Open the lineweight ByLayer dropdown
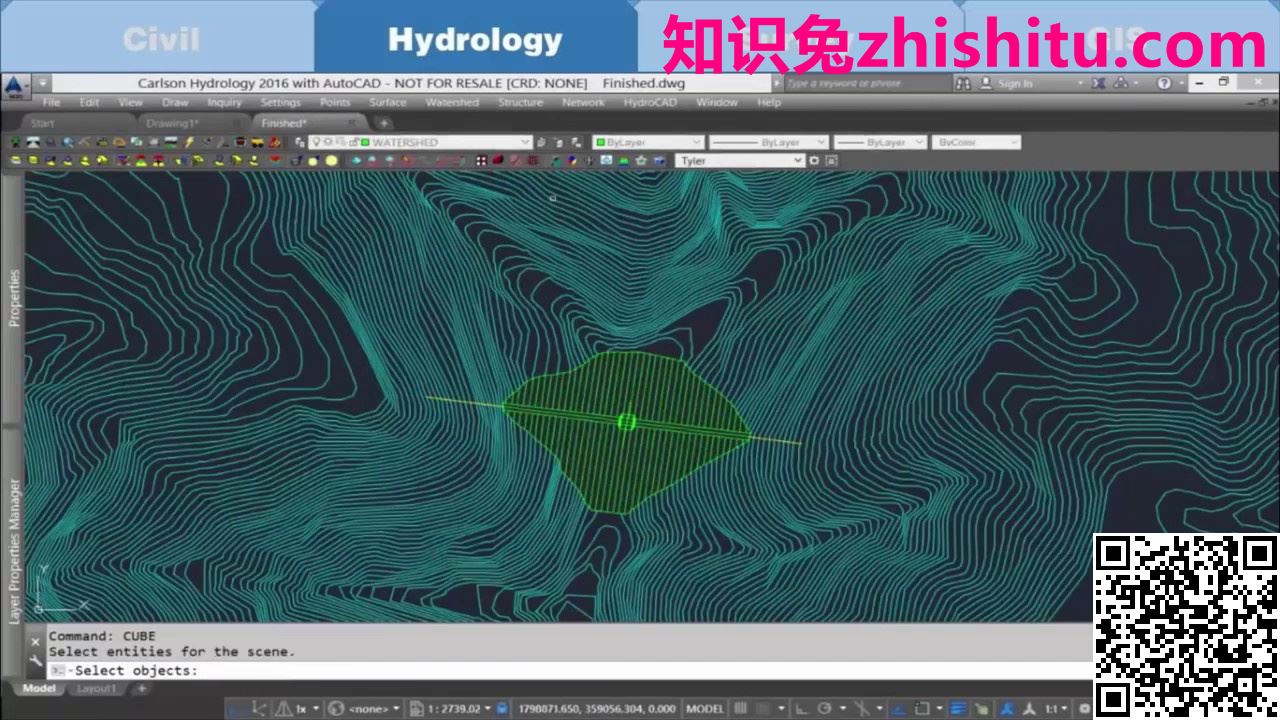This screenshot has width=1280, height=720. (921, 142)
